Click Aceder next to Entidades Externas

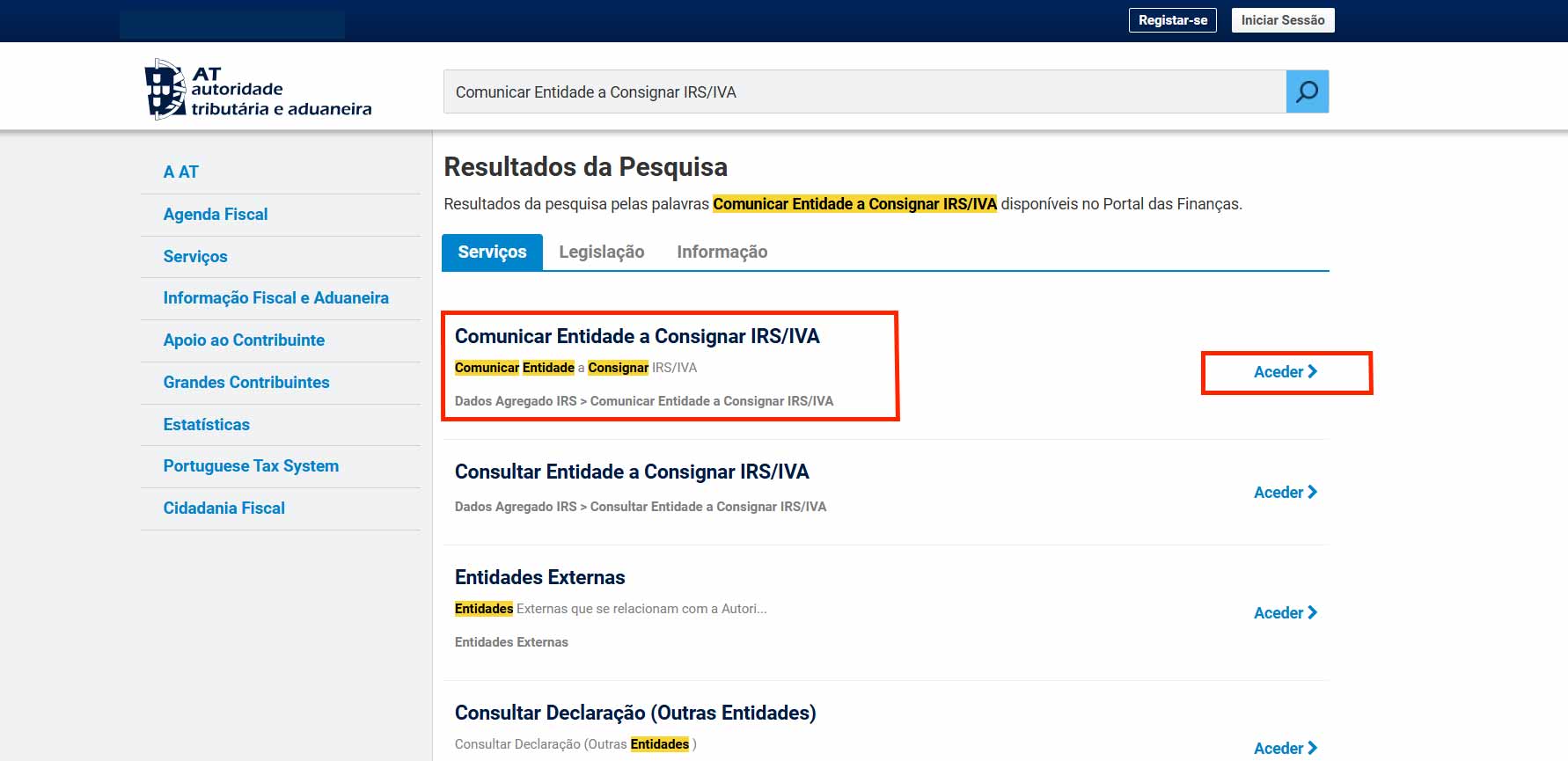tap(1285, 613)
